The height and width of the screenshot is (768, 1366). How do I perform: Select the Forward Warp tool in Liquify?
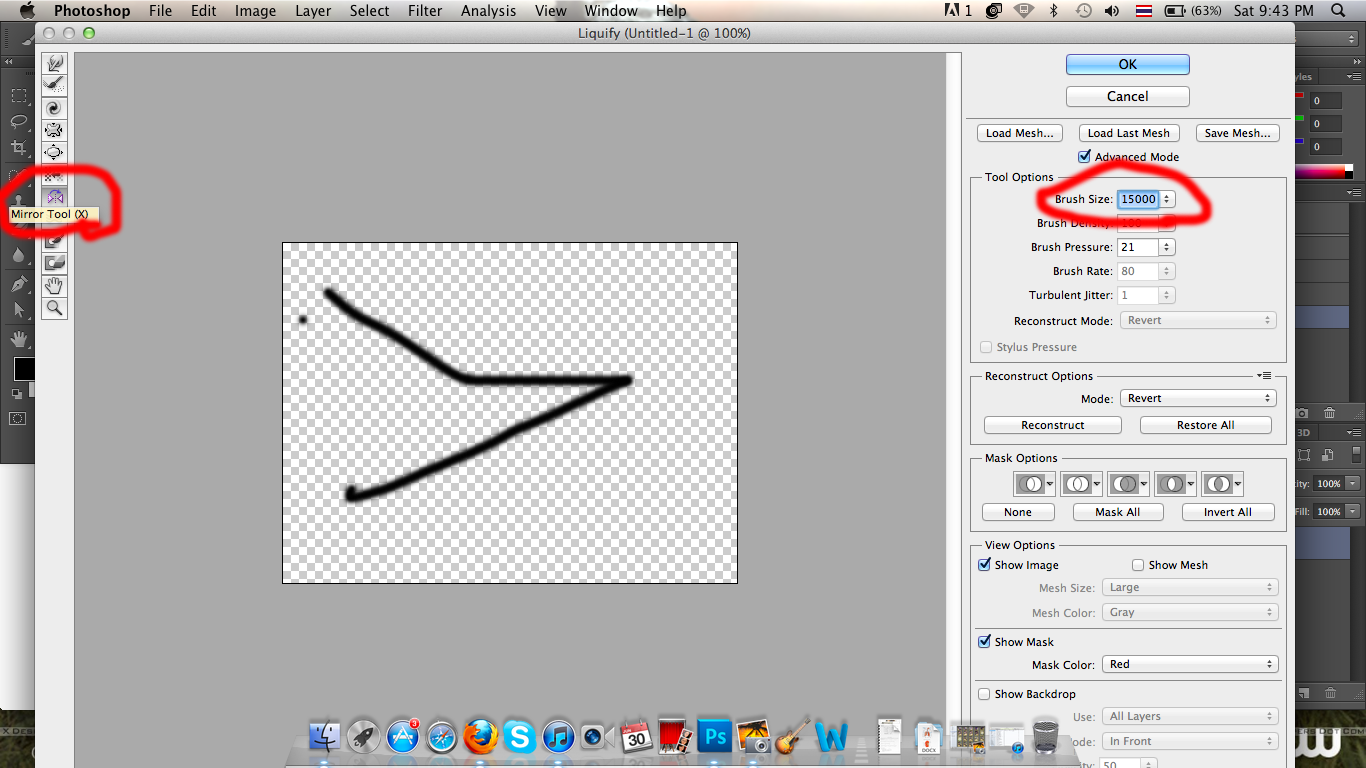(55, 63)
